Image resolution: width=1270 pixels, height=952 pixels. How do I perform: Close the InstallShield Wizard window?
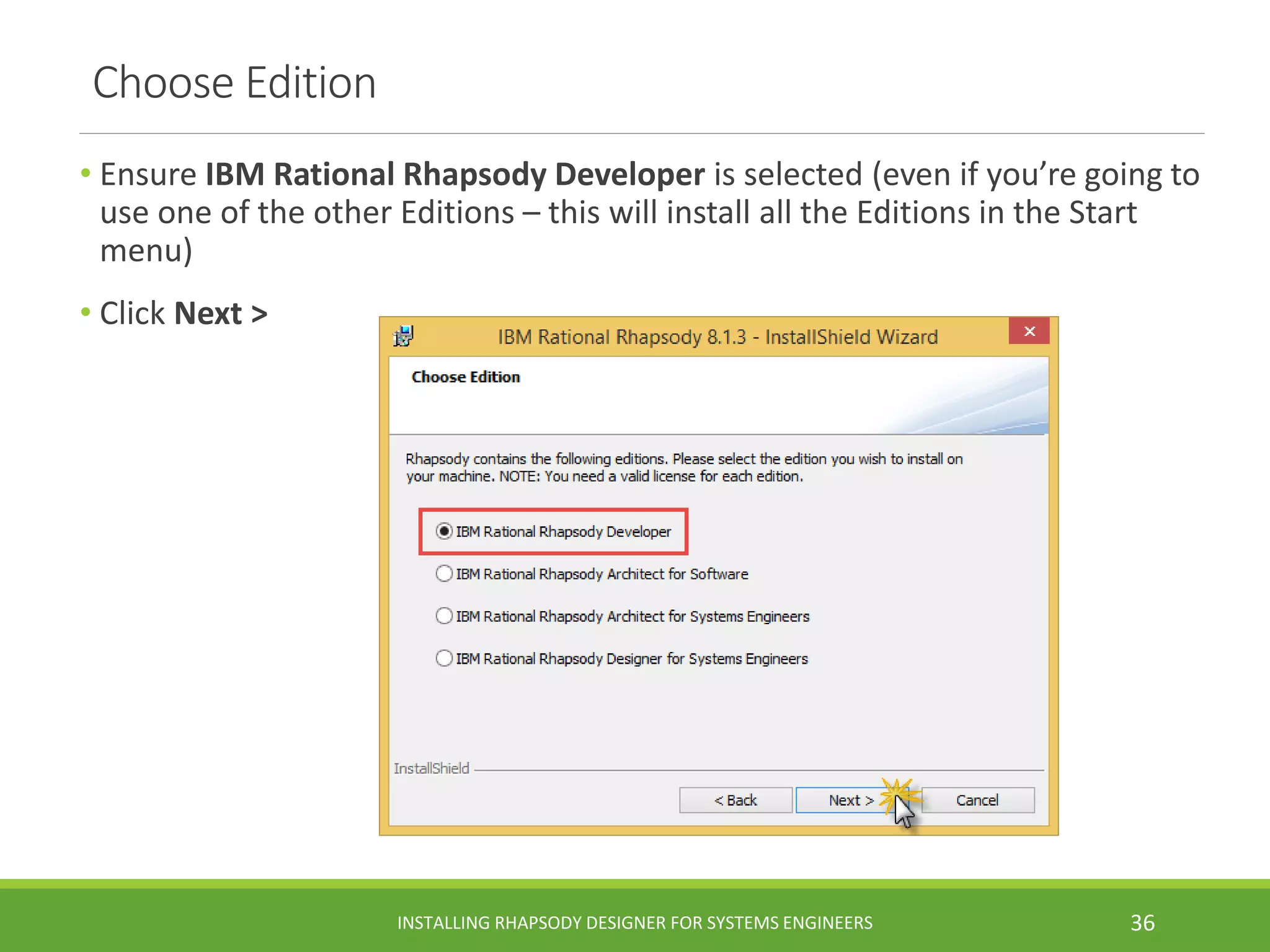[1029, 331]
